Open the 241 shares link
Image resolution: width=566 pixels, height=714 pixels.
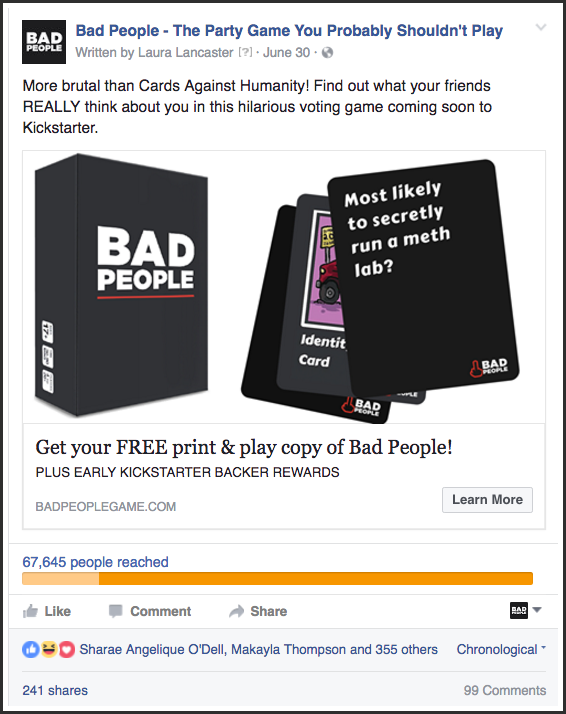coord(55,690)
